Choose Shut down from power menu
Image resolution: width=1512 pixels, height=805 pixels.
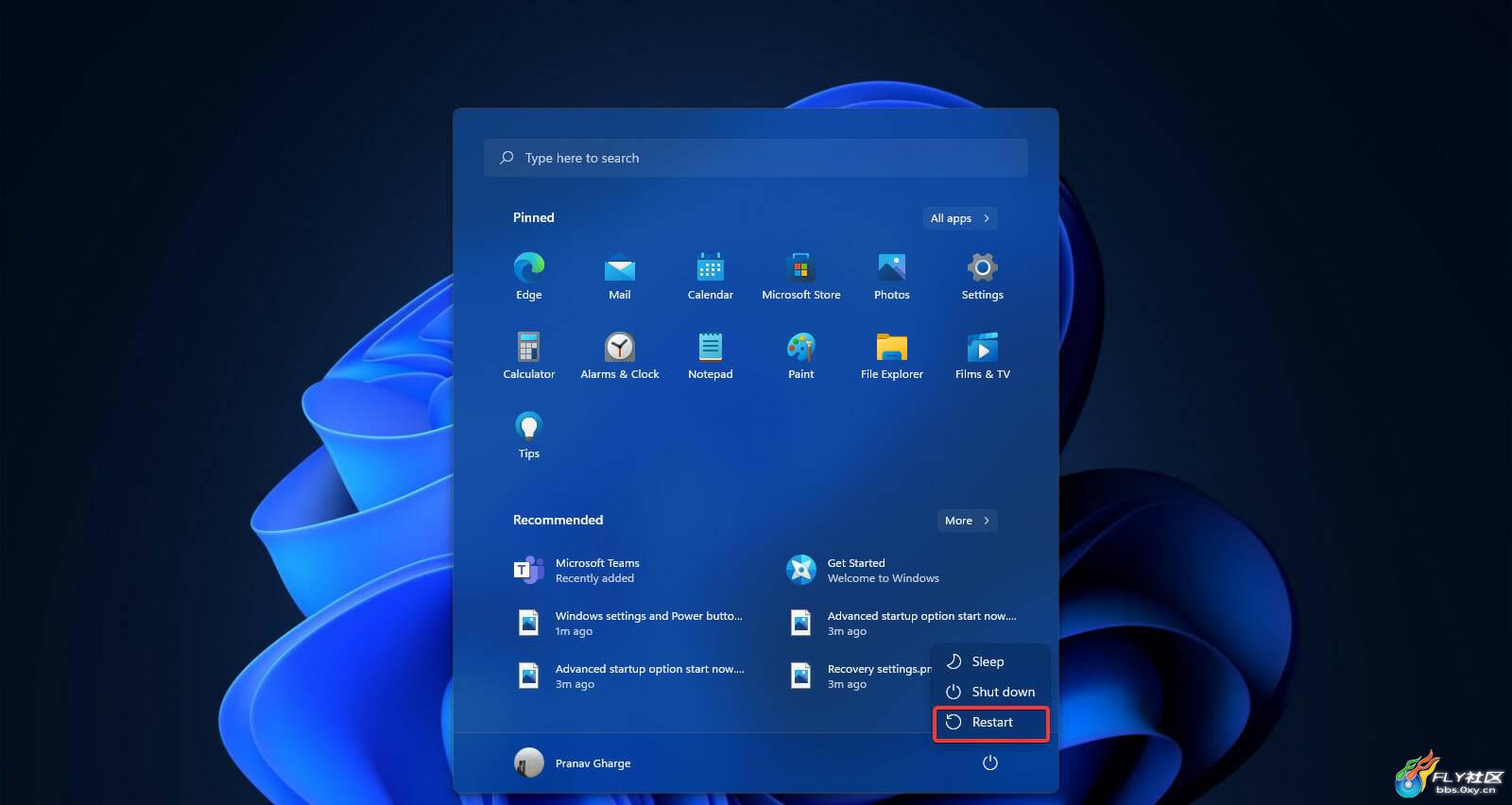click(x=990, y=692)
